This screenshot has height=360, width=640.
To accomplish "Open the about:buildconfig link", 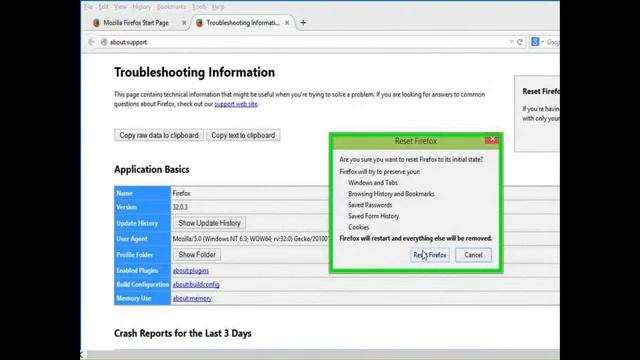I will click(x=196, y=284).
